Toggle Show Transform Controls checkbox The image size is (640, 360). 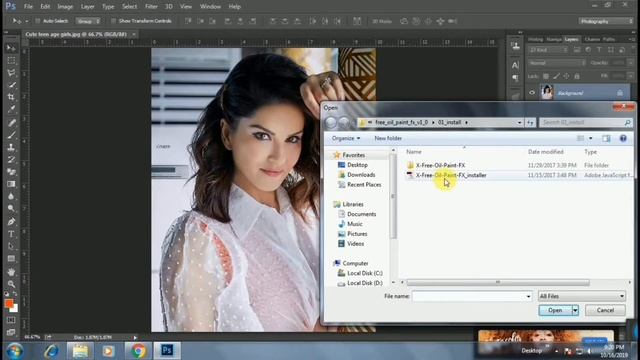click(x=113, y=21)
